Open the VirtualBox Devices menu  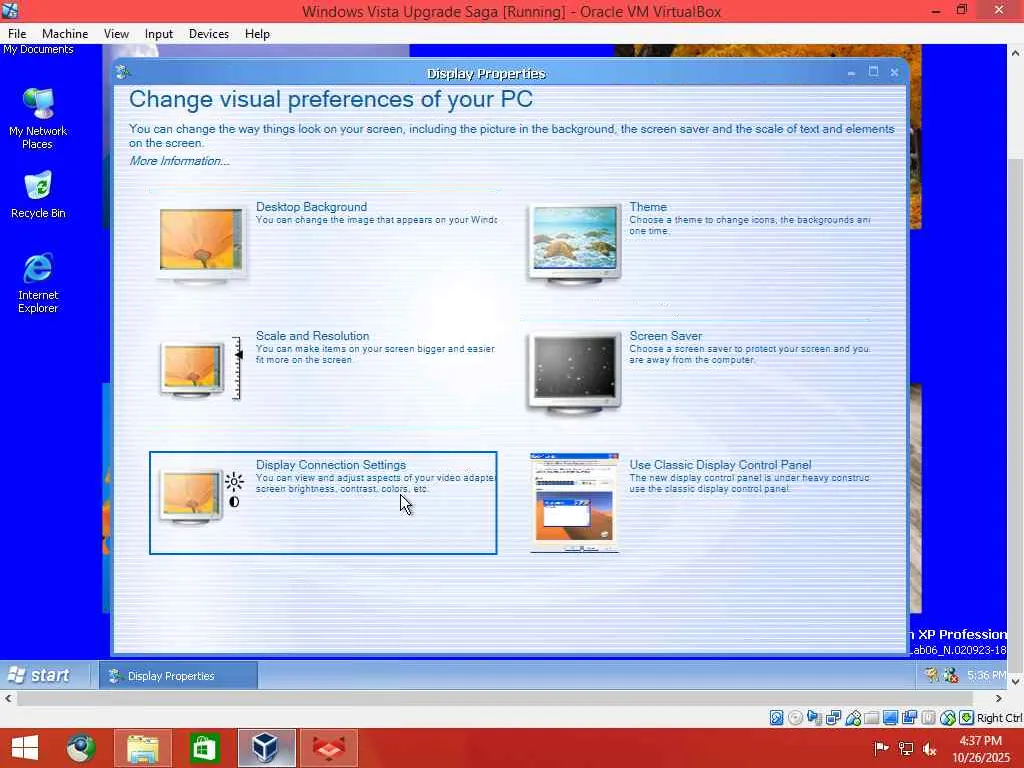[x=208, y=34]
